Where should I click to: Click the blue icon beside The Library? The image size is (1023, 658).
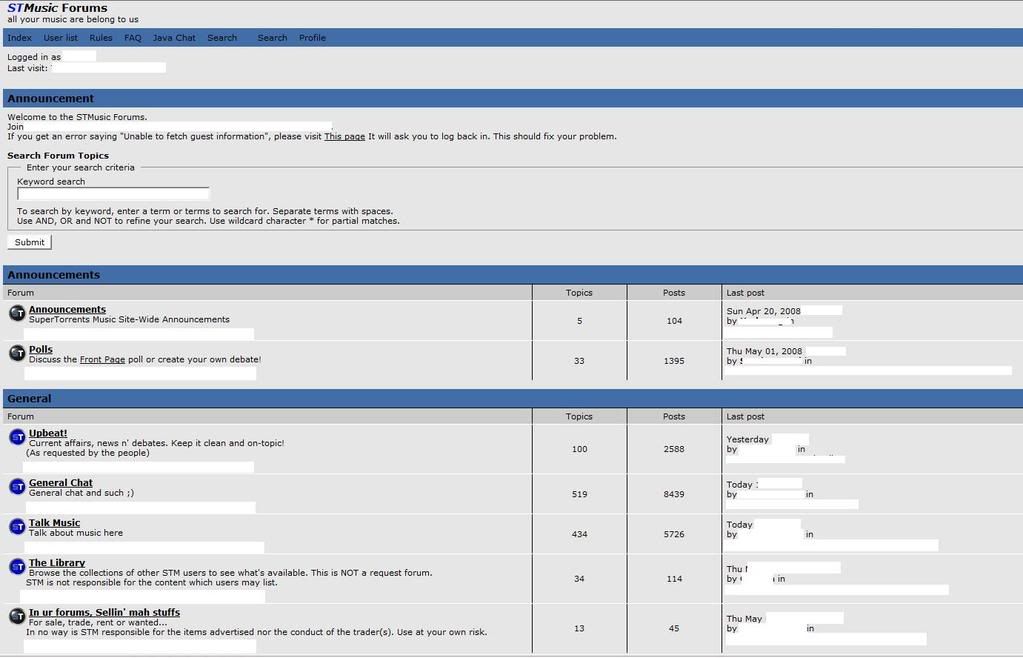17,567
